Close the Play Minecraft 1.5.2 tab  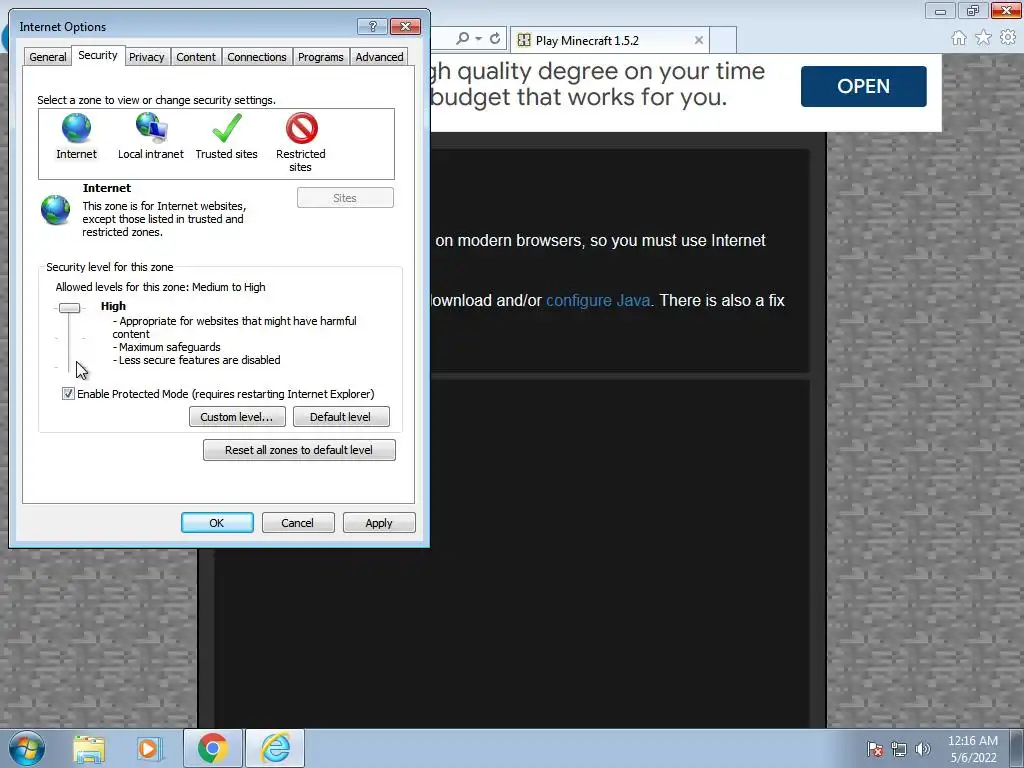point(699,40)
